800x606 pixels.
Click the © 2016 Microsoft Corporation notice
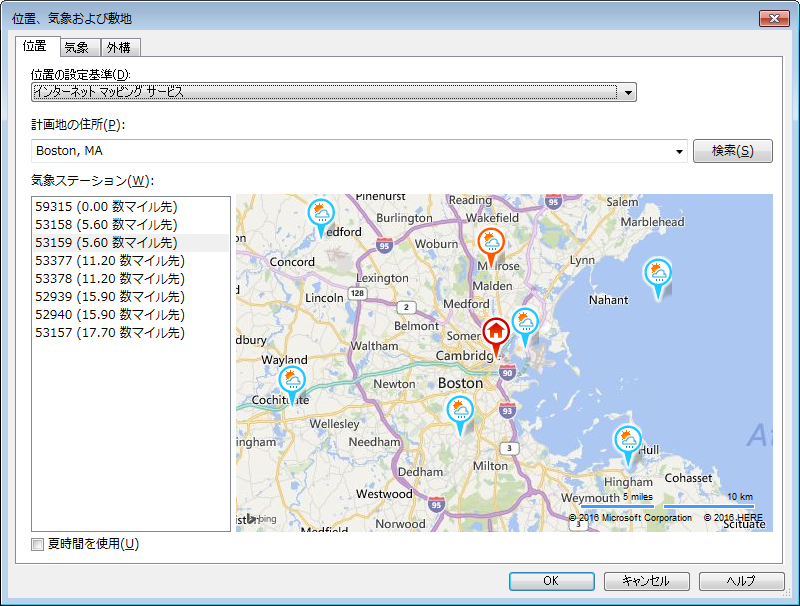click(x=631, y=517)
